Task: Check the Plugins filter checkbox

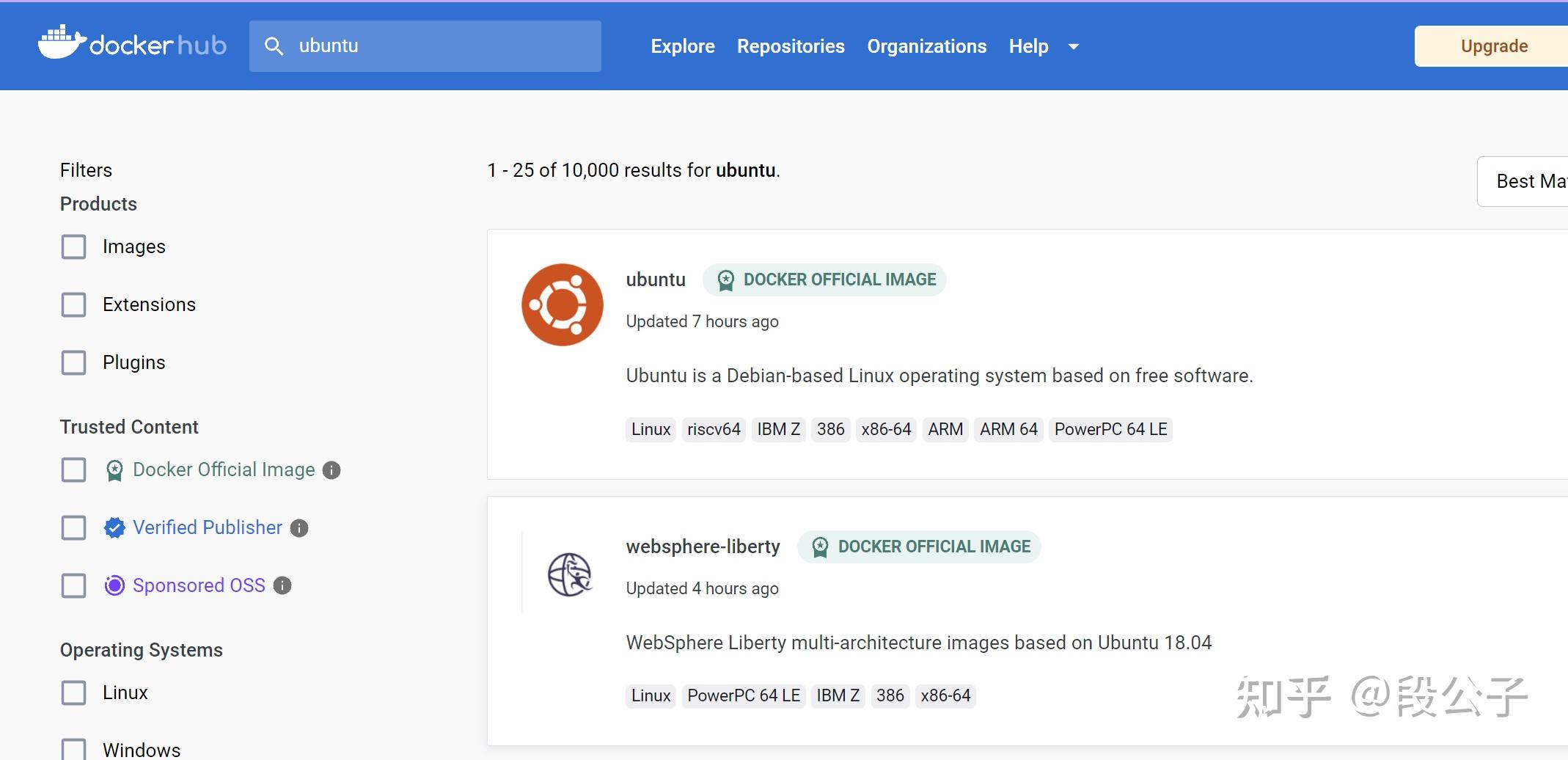Action: 73,362
